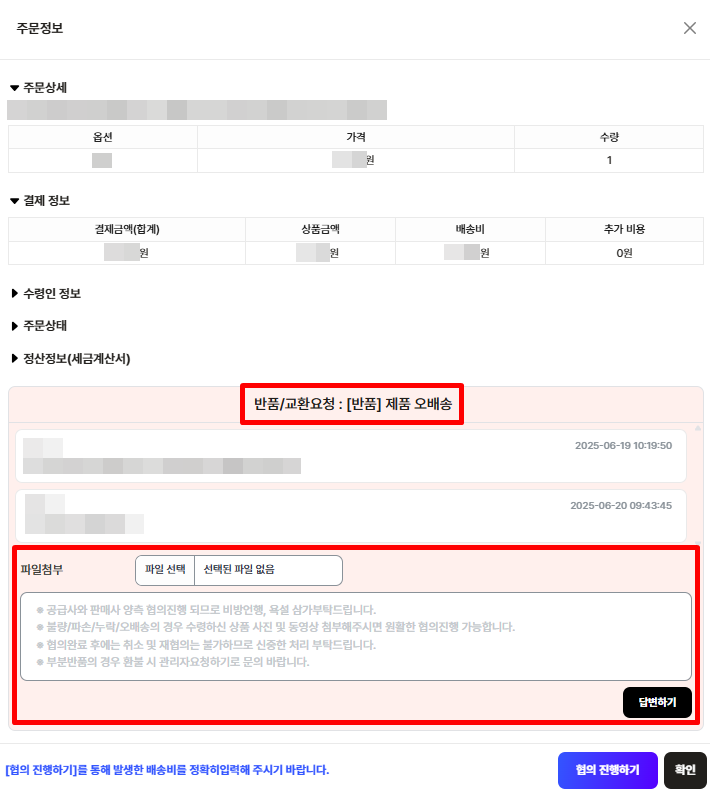This screenshot has width=710, height=794.
Task: Focus the reply message text area
Action: [x=356, y=636]
